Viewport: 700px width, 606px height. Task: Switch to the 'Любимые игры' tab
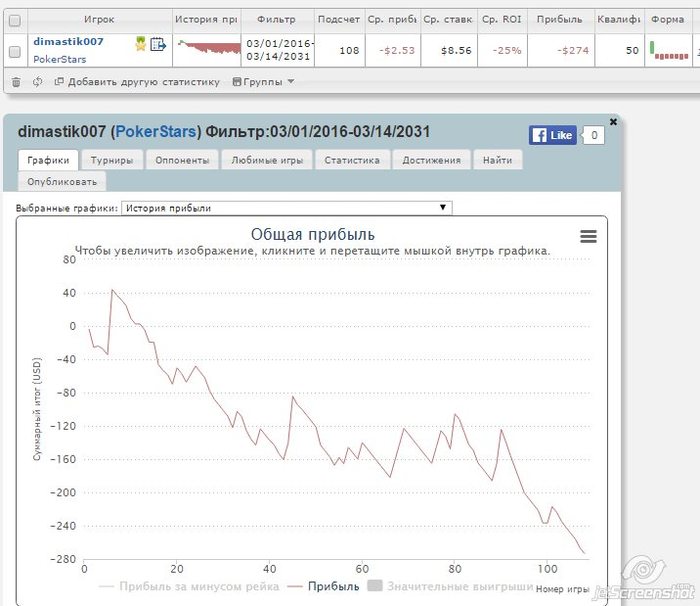pyautogui.click(x=267, y=160)
